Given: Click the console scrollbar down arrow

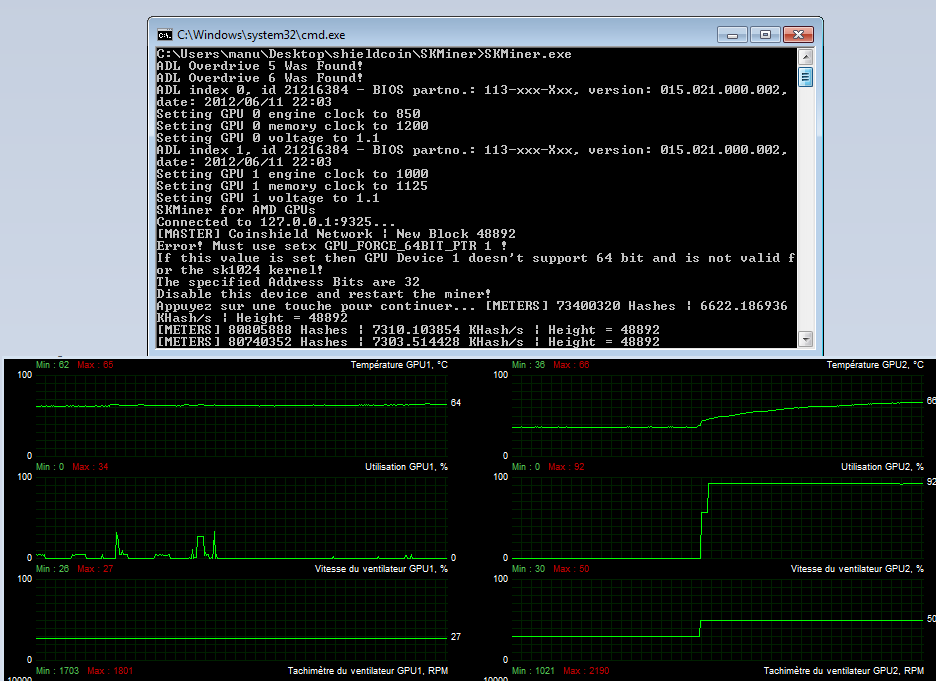Looking at the screenshot, I should coord(805,340).
